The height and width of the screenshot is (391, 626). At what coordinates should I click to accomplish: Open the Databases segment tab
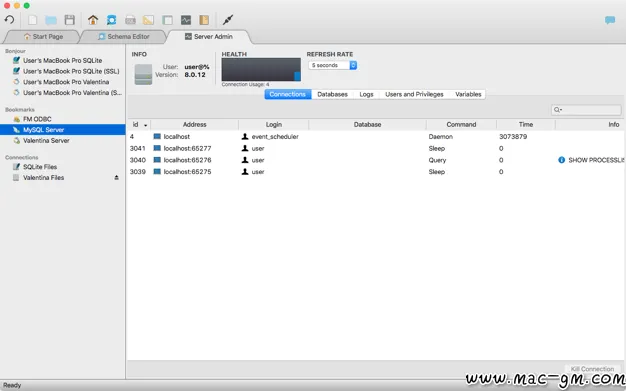tap(332, 94)
